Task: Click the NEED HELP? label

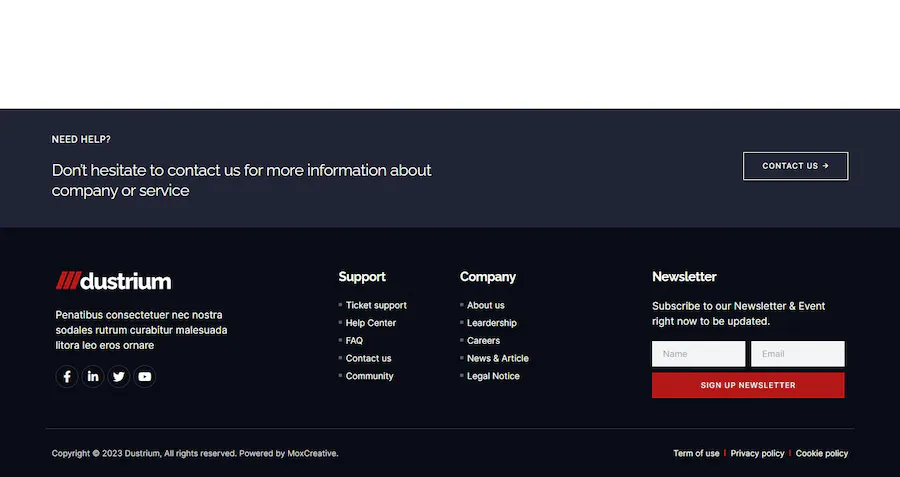Action: click(81, 139)
